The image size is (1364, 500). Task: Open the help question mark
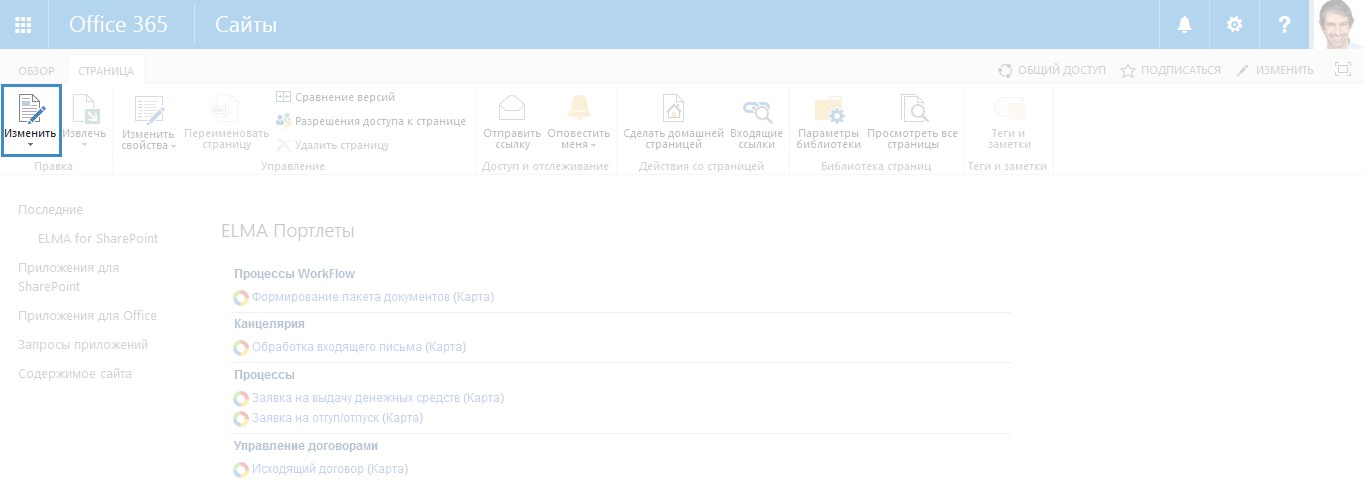point(1285,24)
